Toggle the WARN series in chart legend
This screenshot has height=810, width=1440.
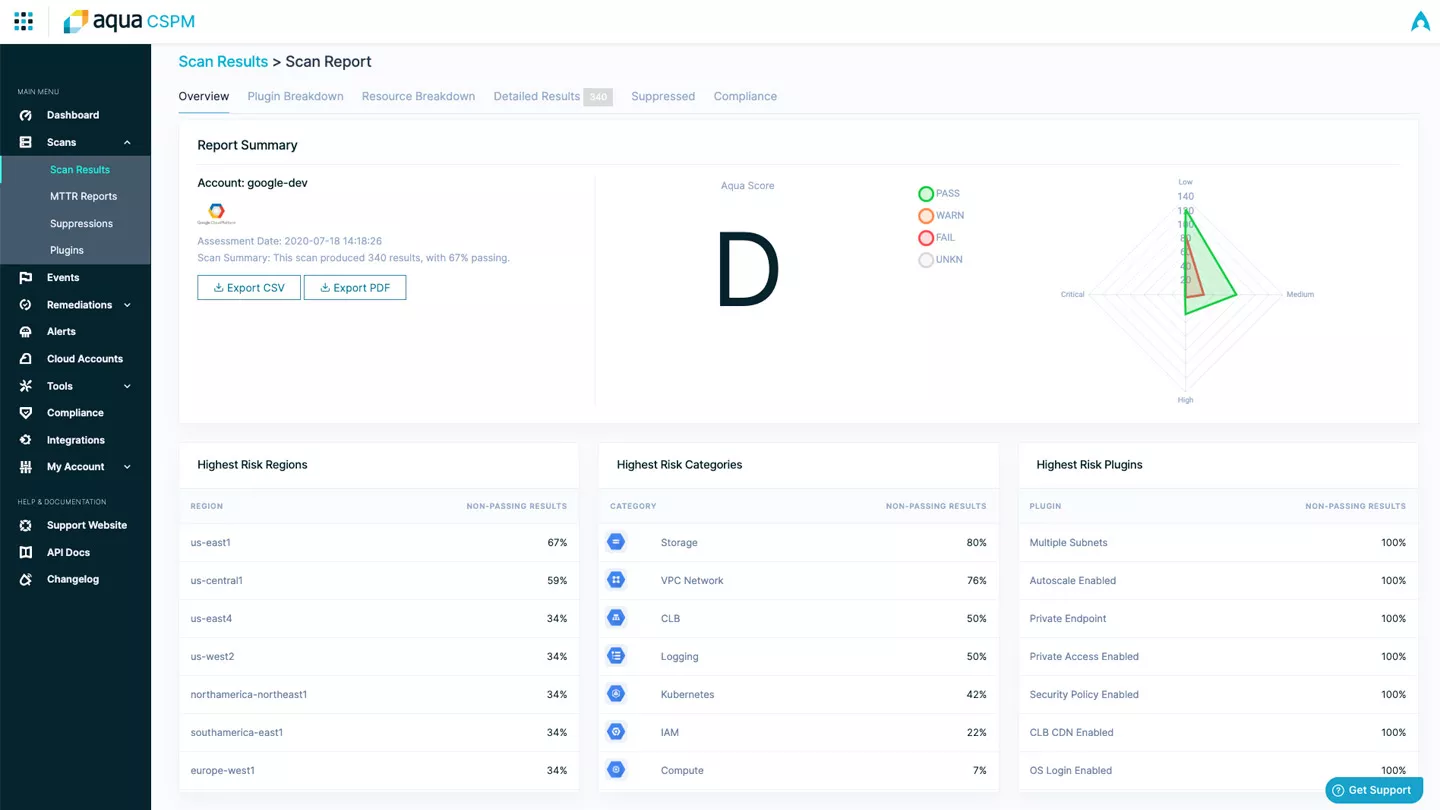tap(926, 216)
